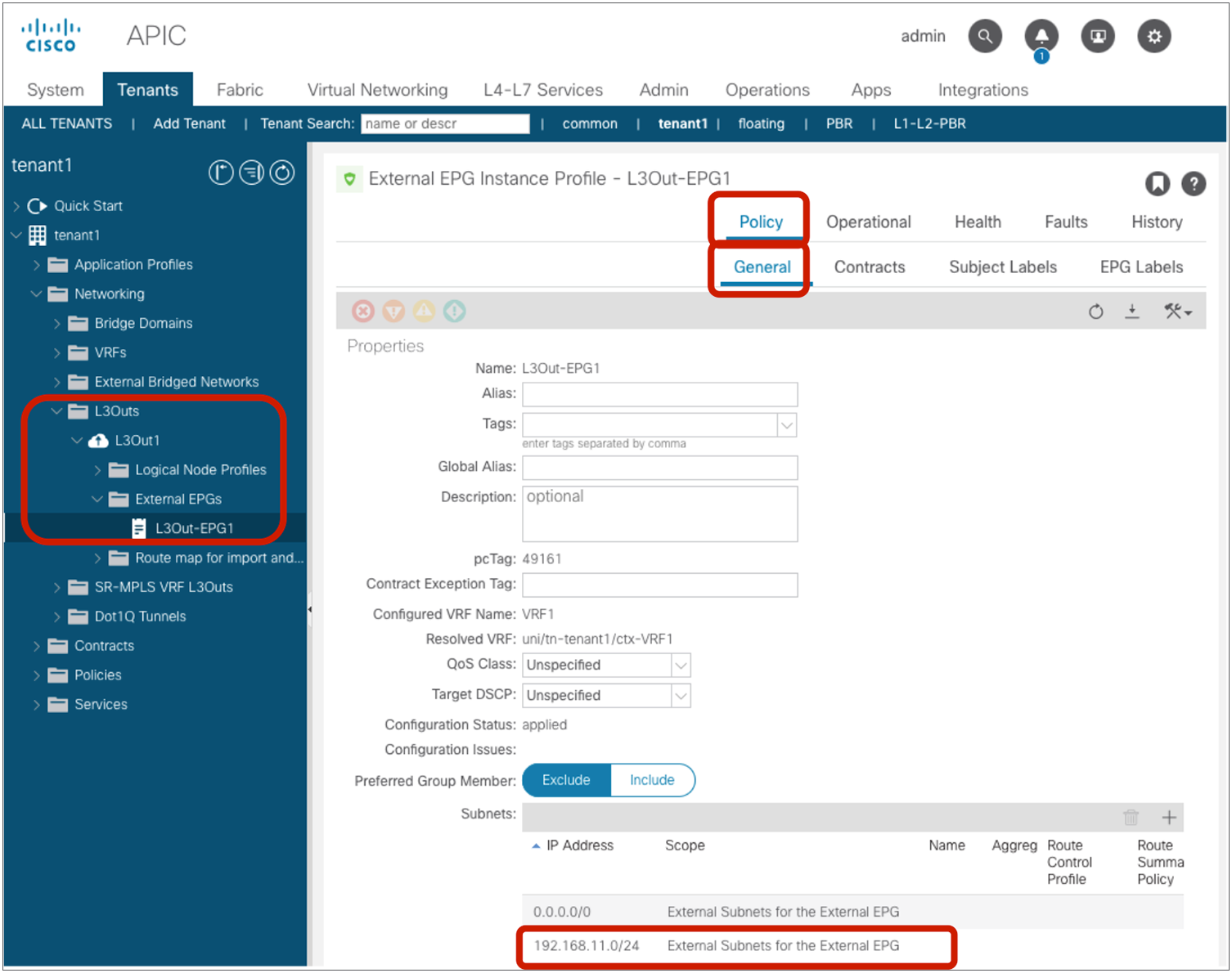Image resolution: width=1232 pixels, height=973 pixels.
Task: Open the PBR tenant link
Action: 839,123
